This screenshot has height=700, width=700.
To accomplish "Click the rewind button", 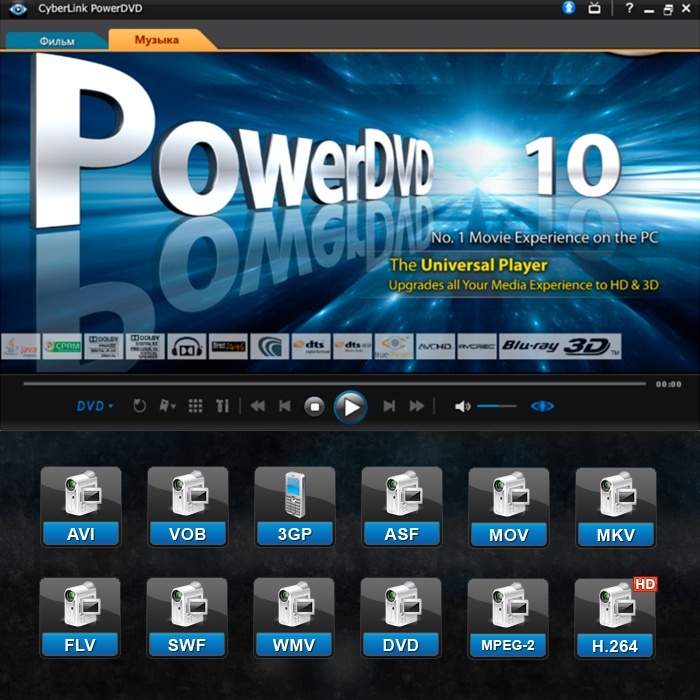I will click(258, 406).
